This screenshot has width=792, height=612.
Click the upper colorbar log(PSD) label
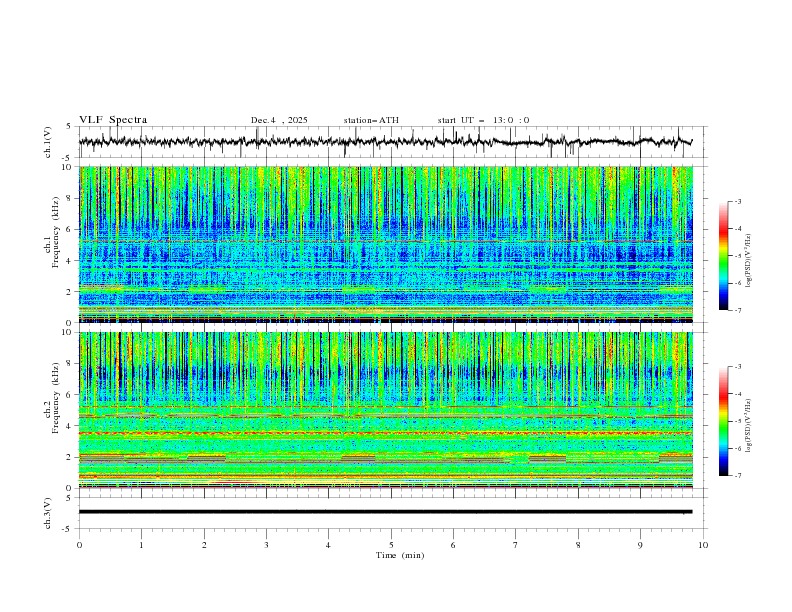749,261
